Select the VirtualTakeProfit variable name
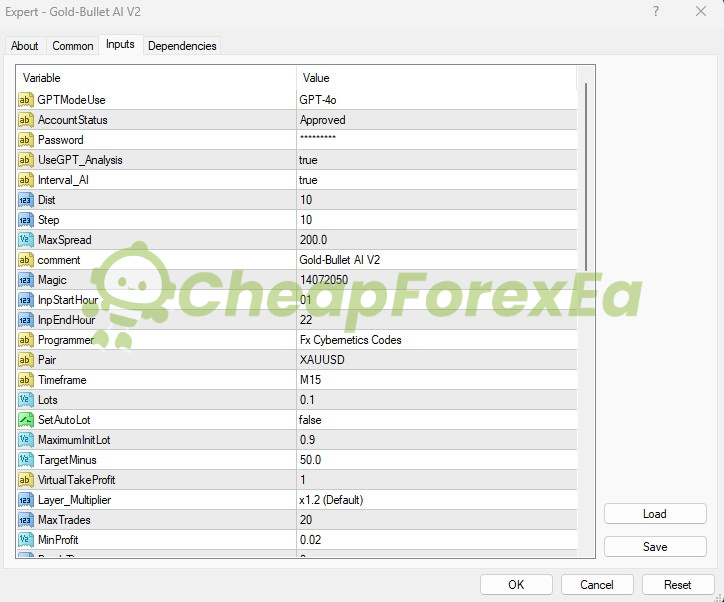The height and width of the screenshot is (602, 724). click(77, 480)
